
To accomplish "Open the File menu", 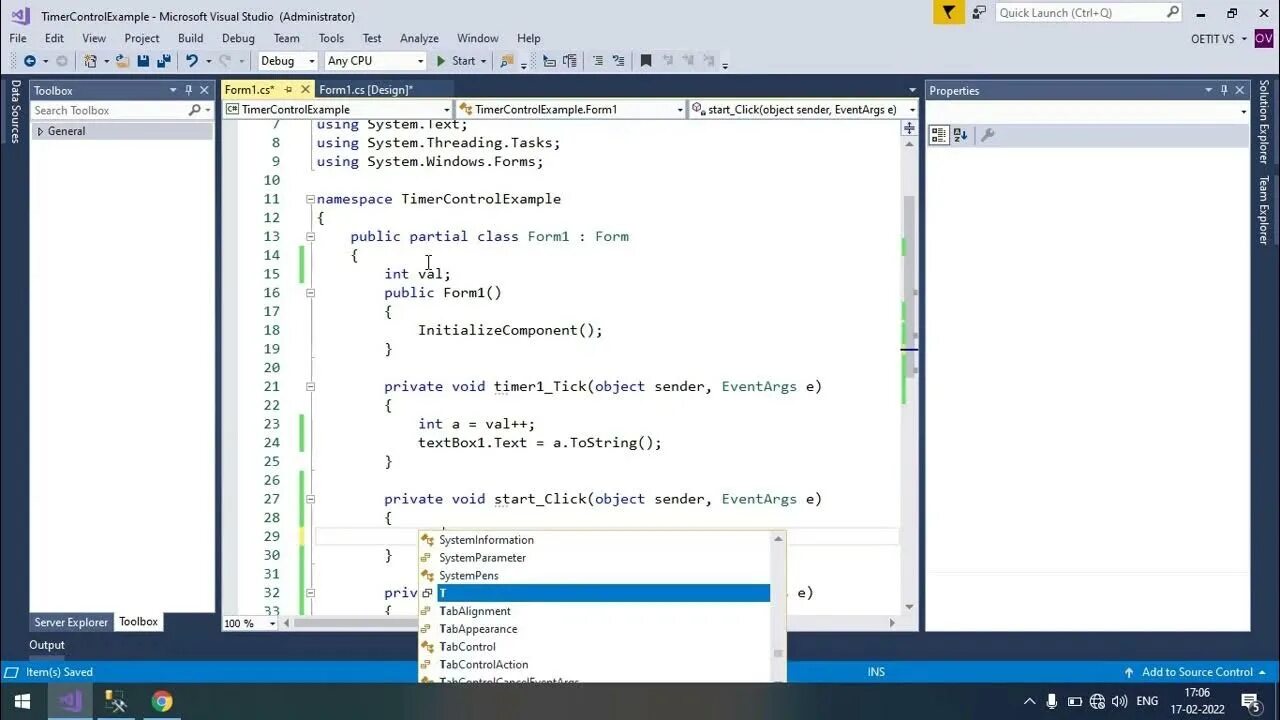I will point(18,38).
